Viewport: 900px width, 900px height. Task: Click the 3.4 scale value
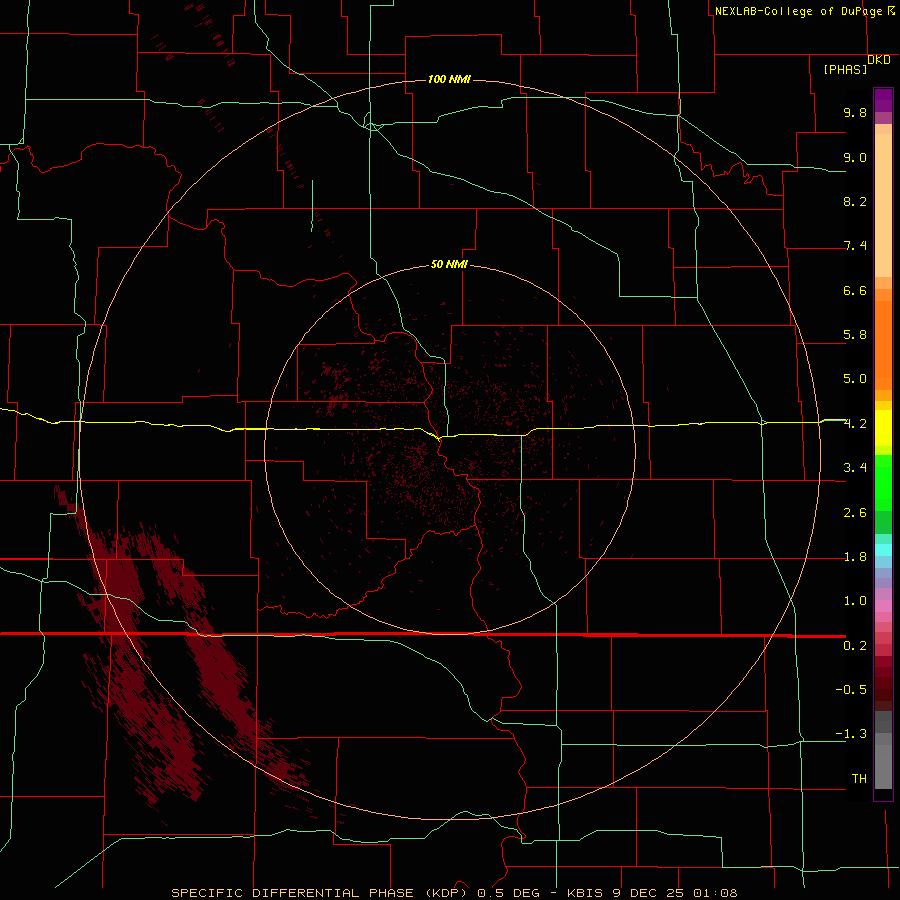point(855,468)
